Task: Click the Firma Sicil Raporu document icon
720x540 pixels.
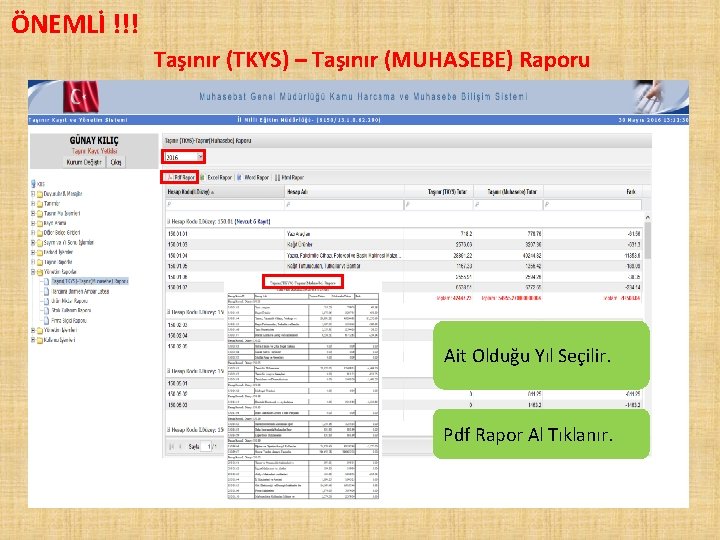Action: [x=46, y=321]
